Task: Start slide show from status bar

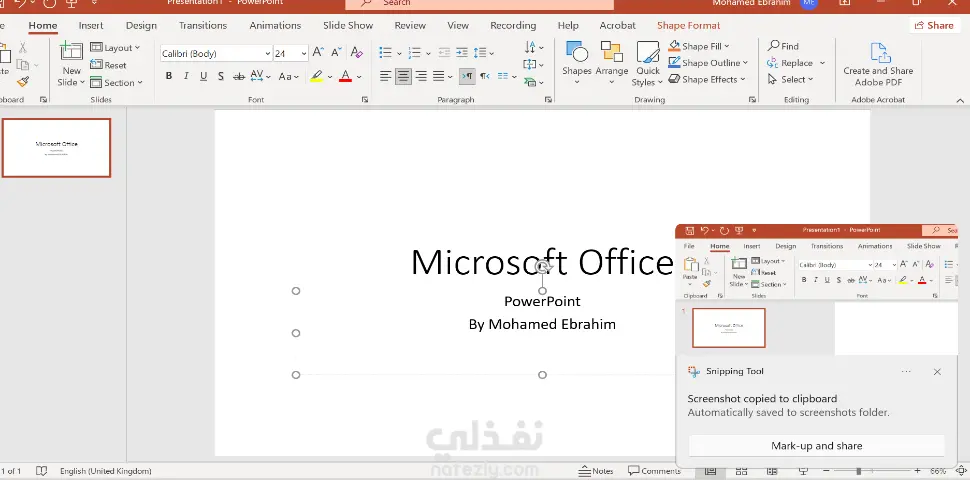Action: pos(803,471)
